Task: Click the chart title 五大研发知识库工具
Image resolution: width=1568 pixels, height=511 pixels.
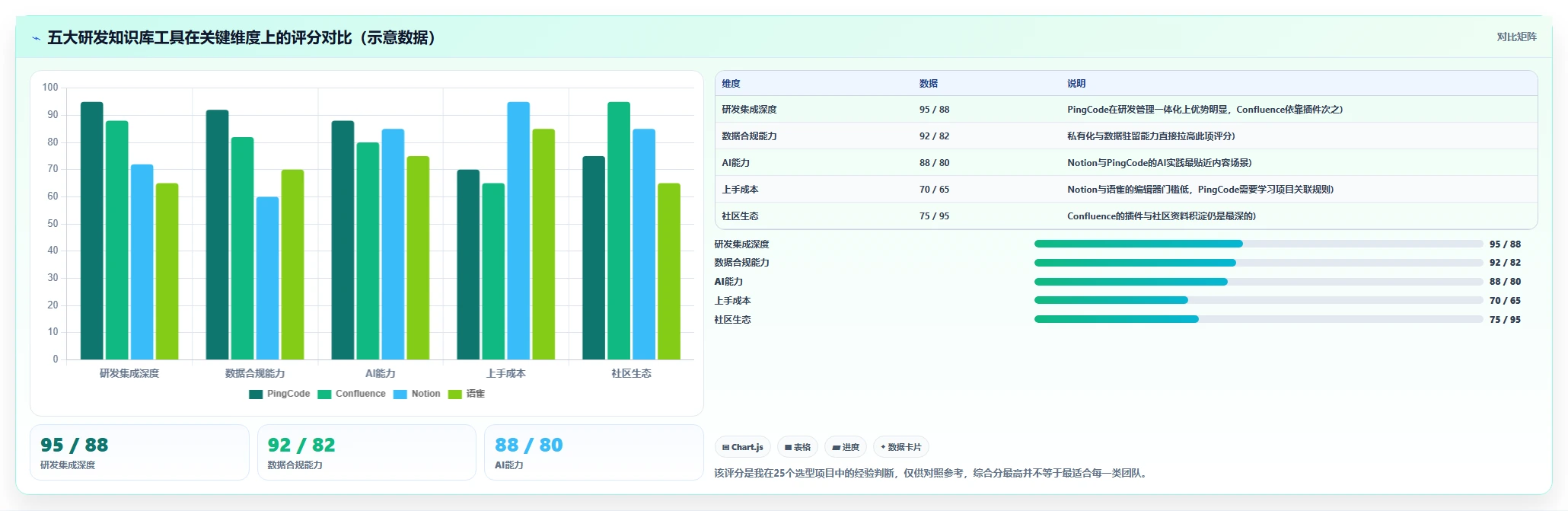Action: tap(241, 38)
